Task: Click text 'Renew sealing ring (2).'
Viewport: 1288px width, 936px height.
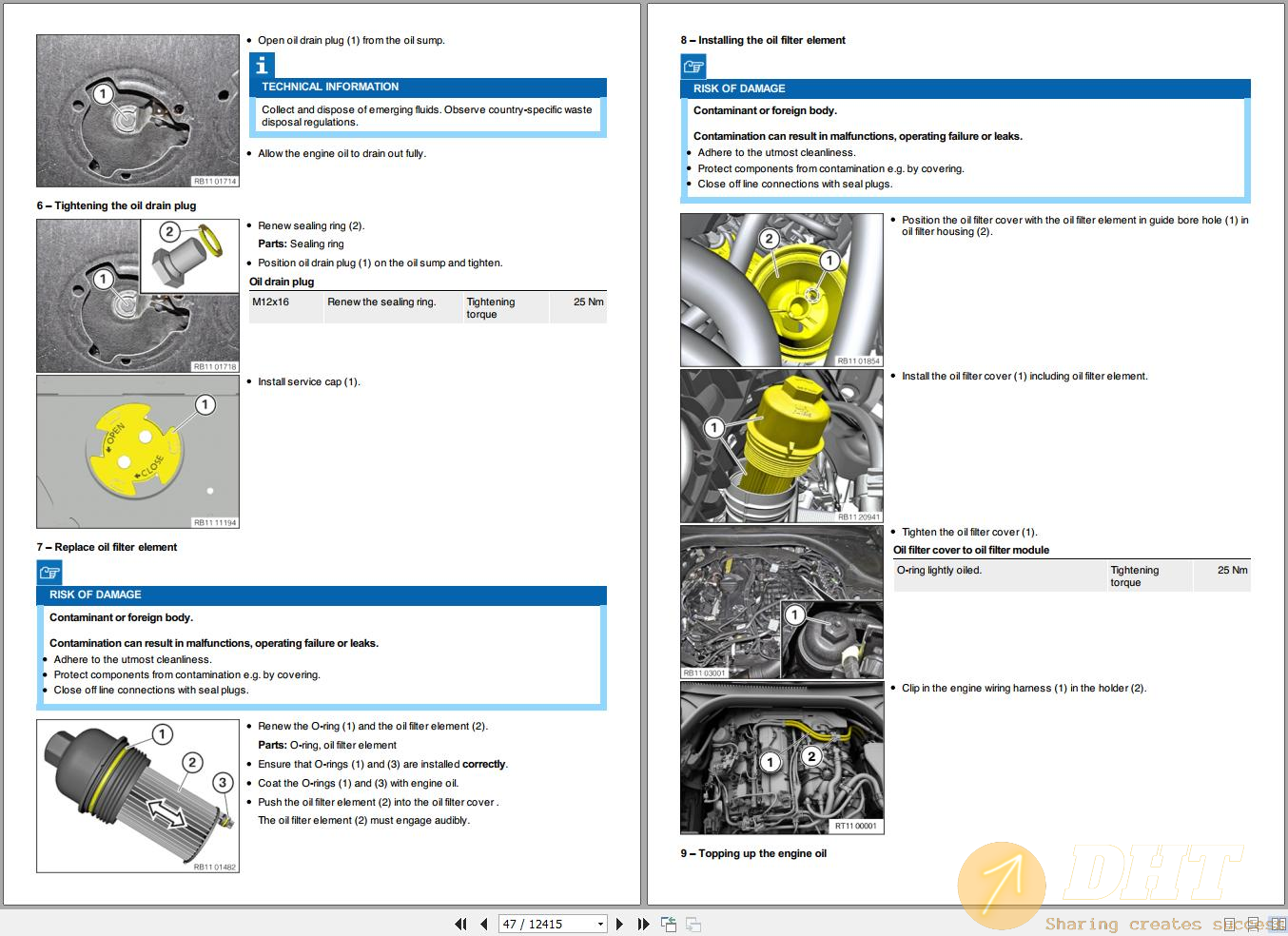Action: coord(311,225)
